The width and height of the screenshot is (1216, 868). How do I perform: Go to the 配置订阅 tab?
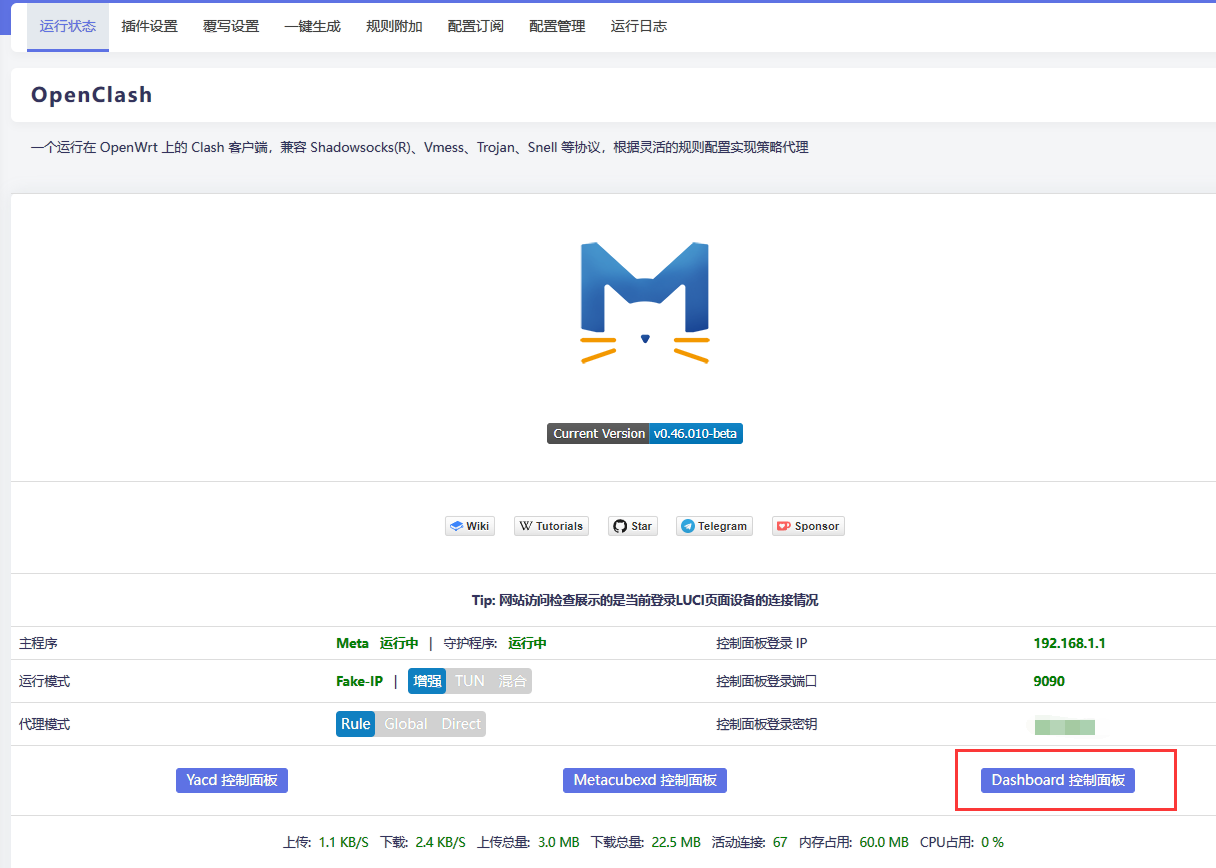(475, 26)
